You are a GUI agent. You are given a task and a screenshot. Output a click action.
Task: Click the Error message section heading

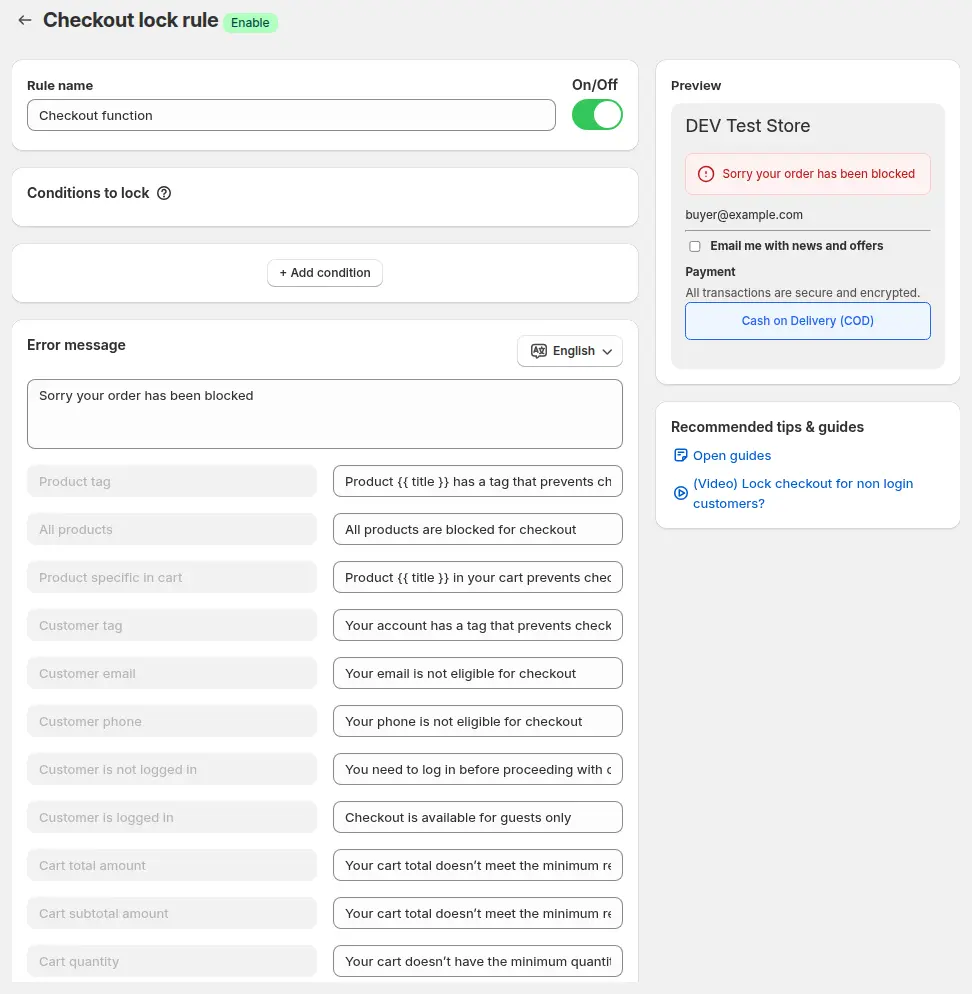[x=76, y=345]
